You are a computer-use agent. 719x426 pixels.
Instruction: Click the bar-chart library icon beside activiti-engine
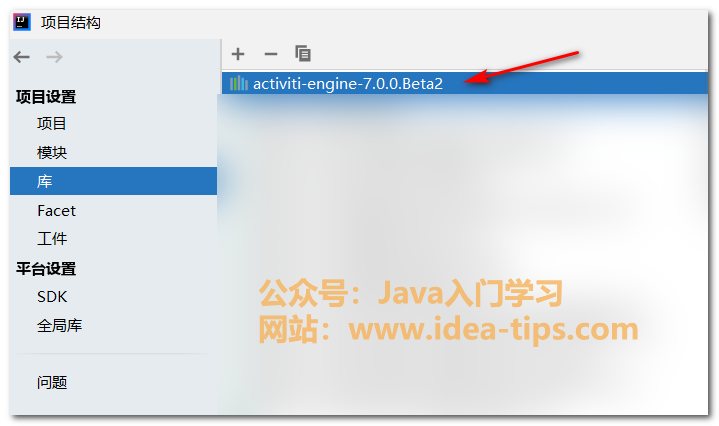[x=239, y=83]
